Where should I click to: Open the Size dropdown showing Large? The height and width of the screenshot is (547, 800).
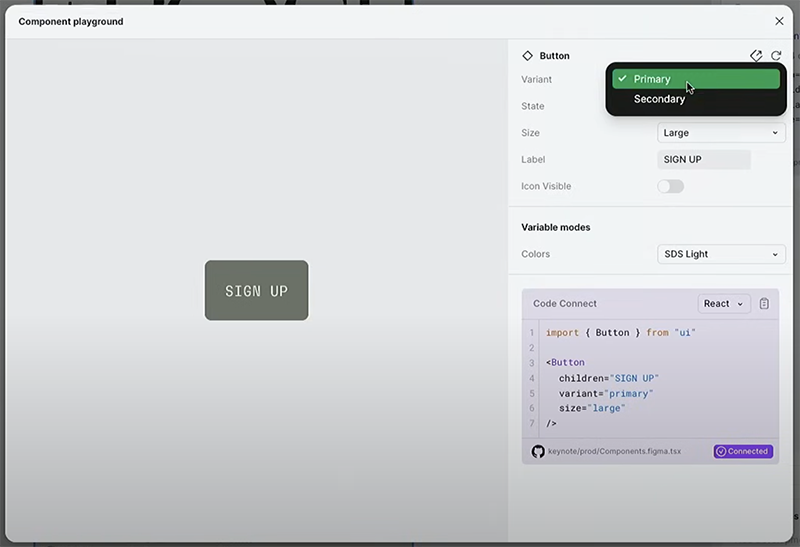click(x=721, y=133)
